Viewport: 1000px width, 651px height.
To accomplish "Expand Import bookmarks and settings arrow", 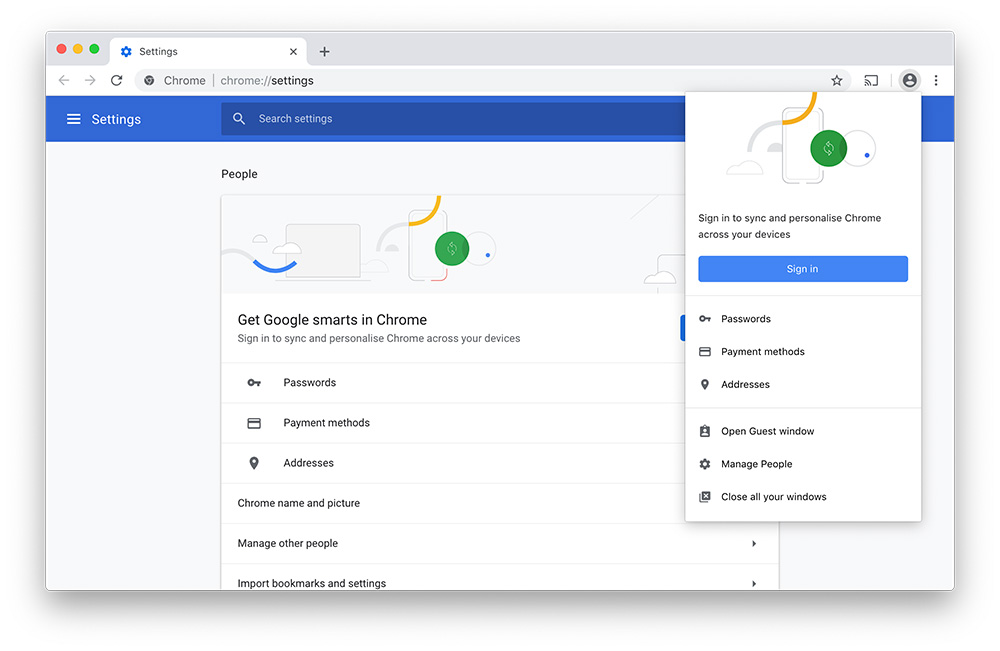I will point(754,583).
